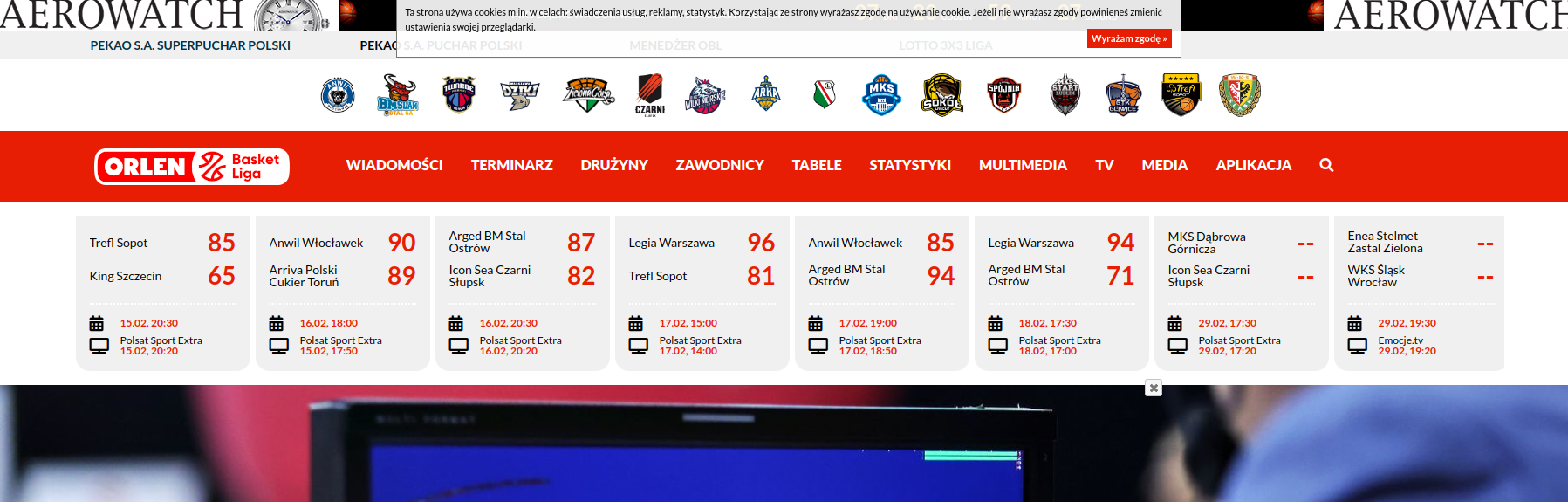Open the TABELE menu item

(x=816, y=165)
